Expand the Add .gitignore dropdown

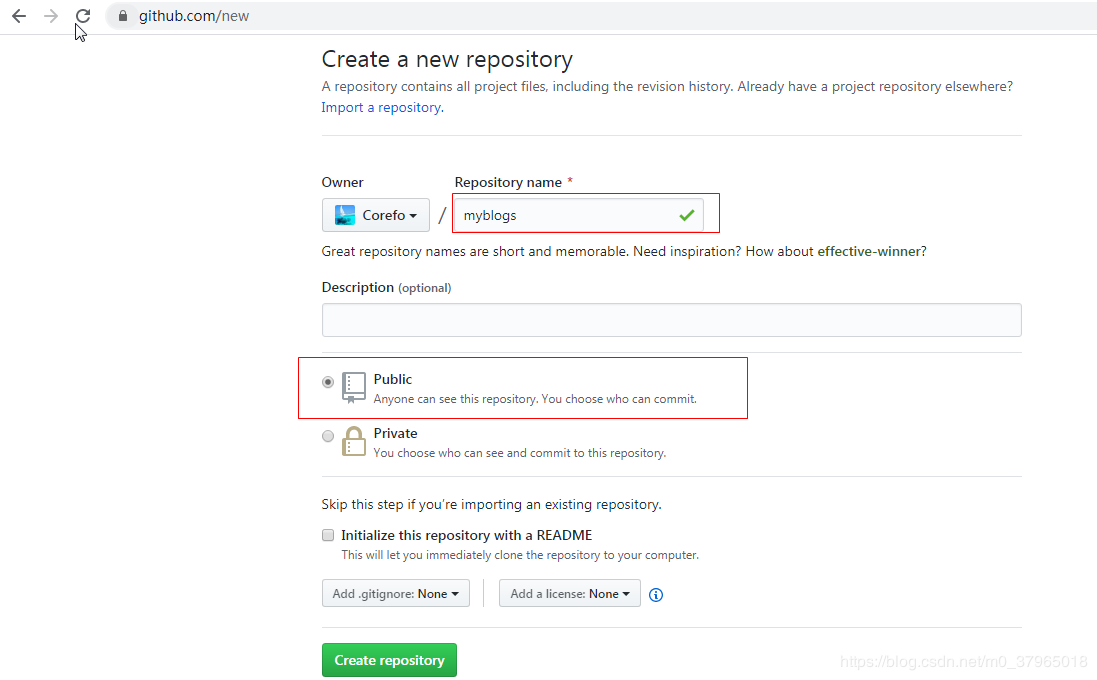tap(395, 594)
